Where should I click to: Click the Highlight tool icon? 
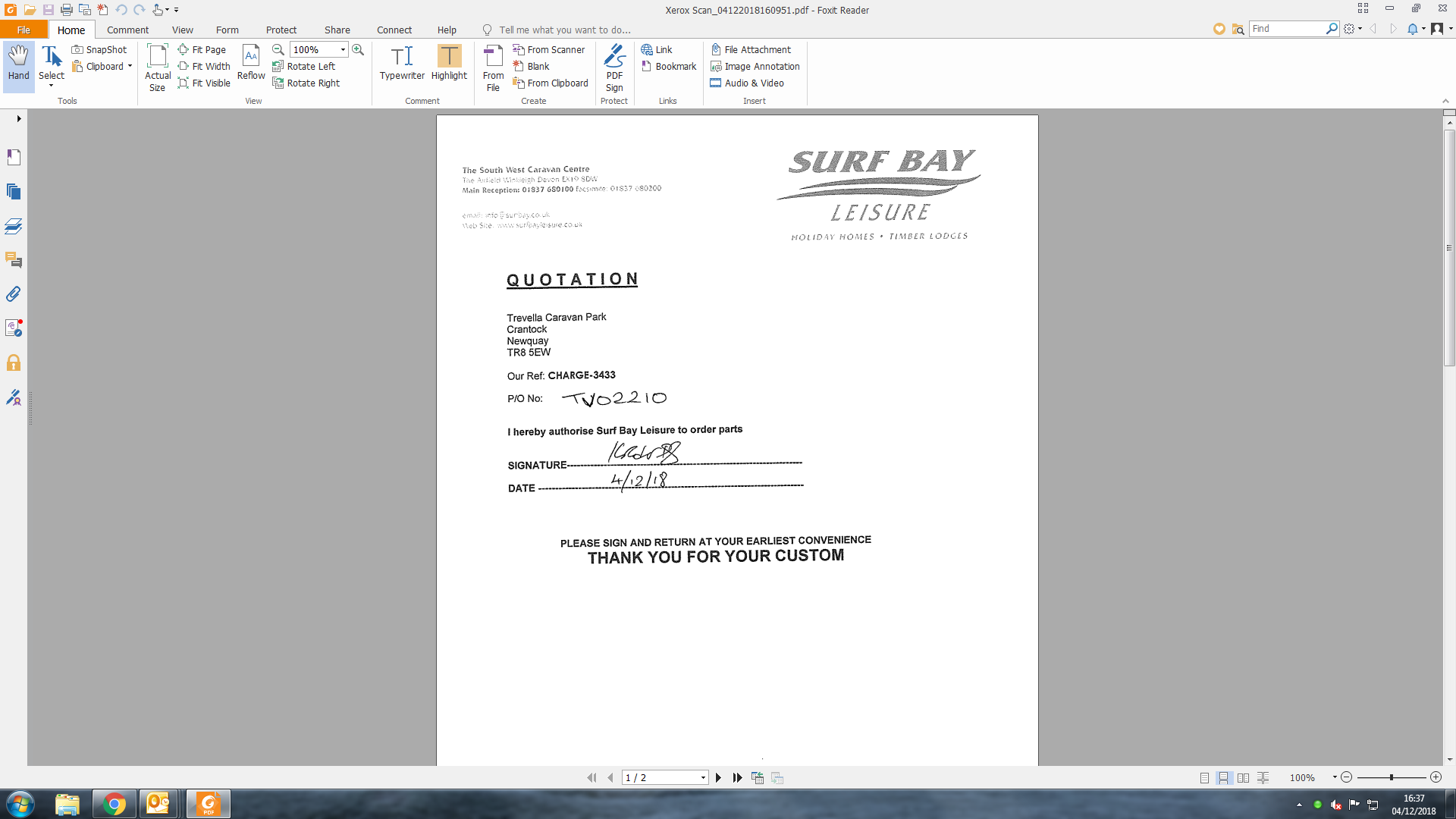click(x=449, y=56)
